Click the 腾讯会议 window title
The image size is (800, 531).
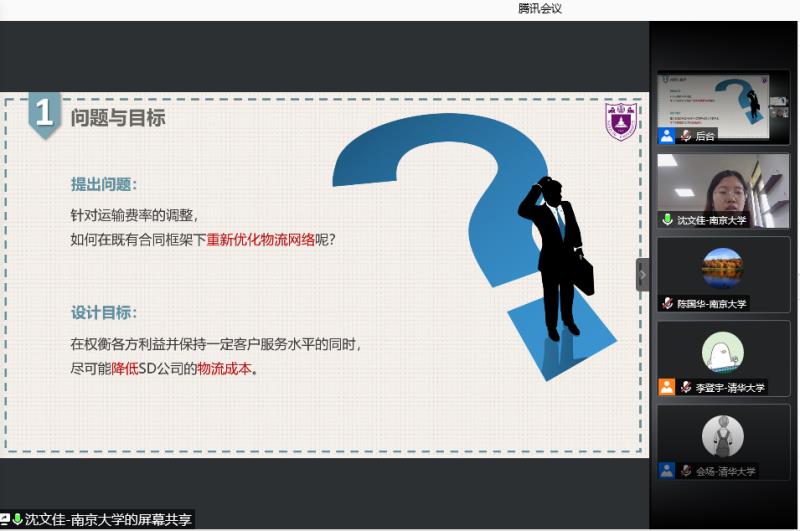[x=540, y=8]
